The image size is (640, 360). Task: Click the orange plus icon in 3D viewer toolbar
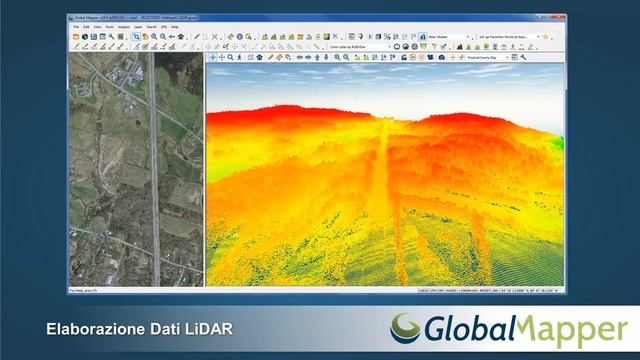coord(453,58)
